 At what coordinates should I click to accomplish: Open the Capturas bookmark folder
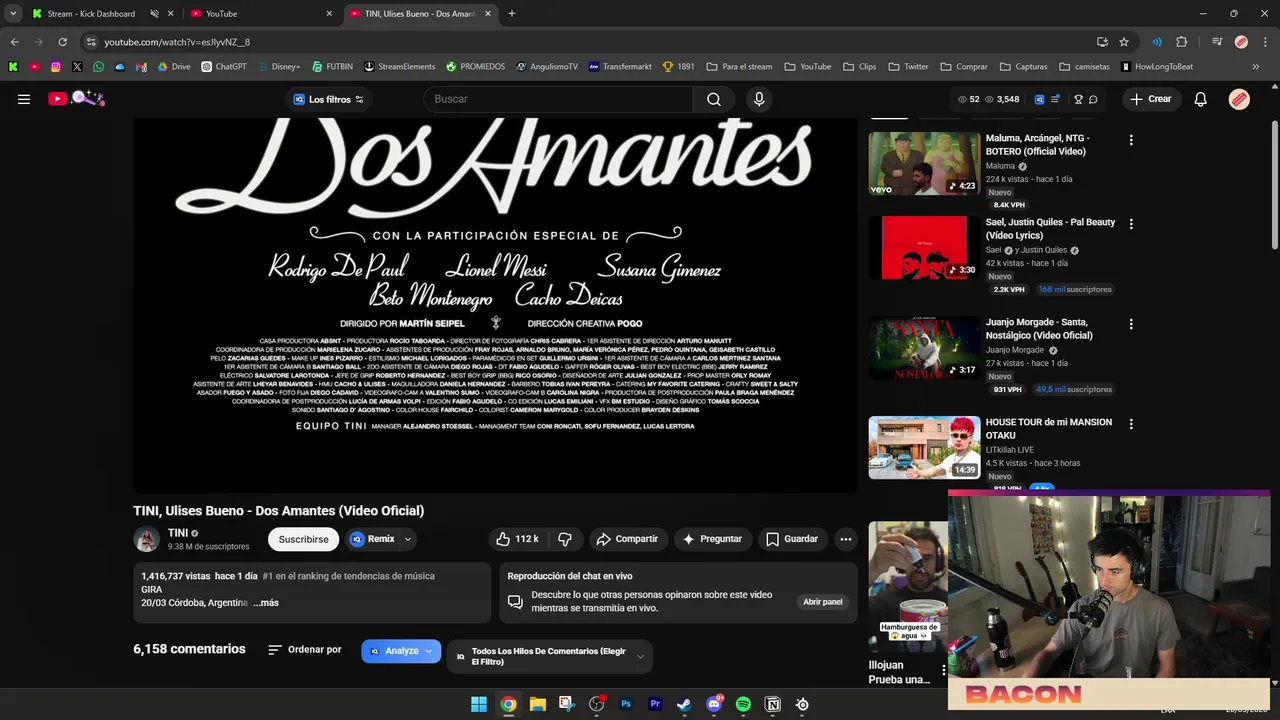coord(1022,67)
